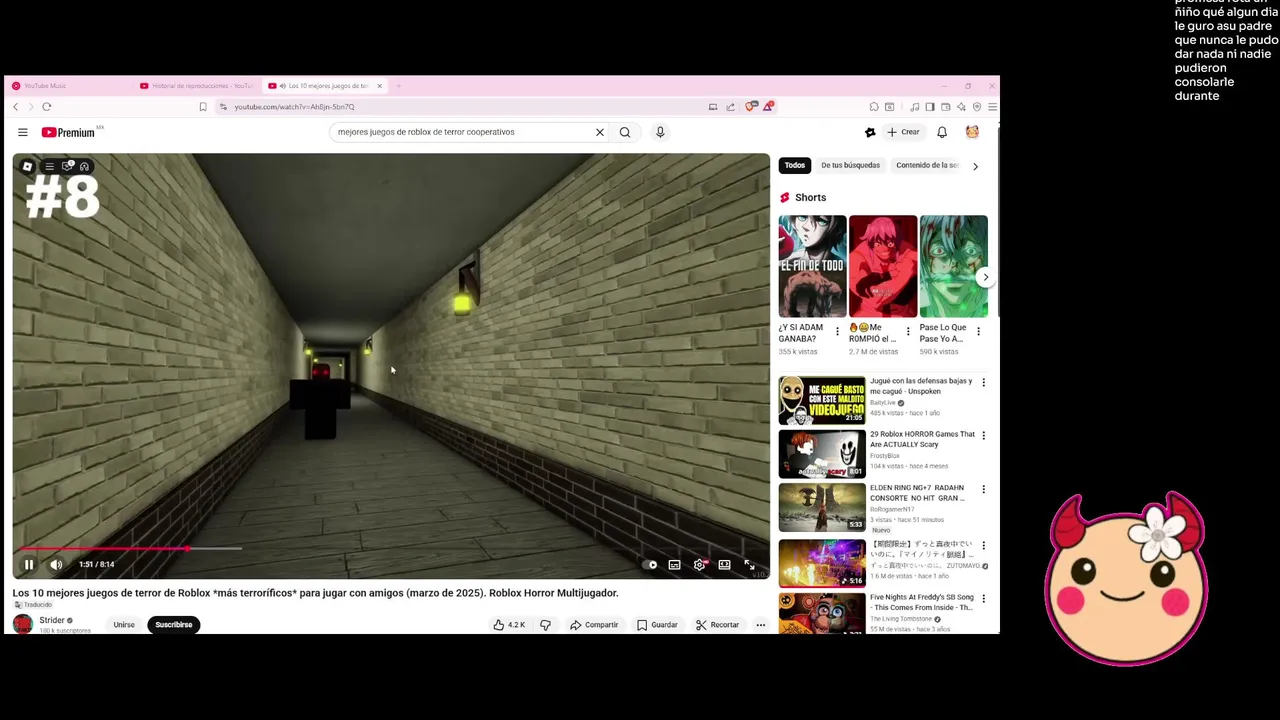The height and width of the screenshot is (720, 1280).
Task: Like the video with 4.2K thumbs up
Action: tap(509, 625)
